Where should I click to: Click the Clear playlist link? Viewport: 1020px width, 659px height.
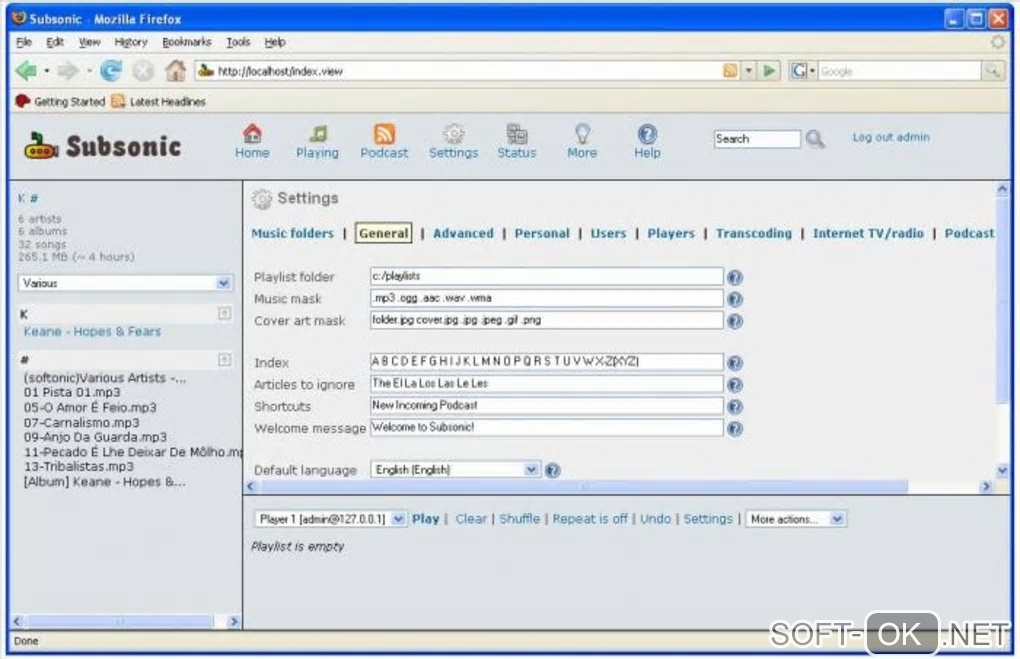tap(471, 519)
